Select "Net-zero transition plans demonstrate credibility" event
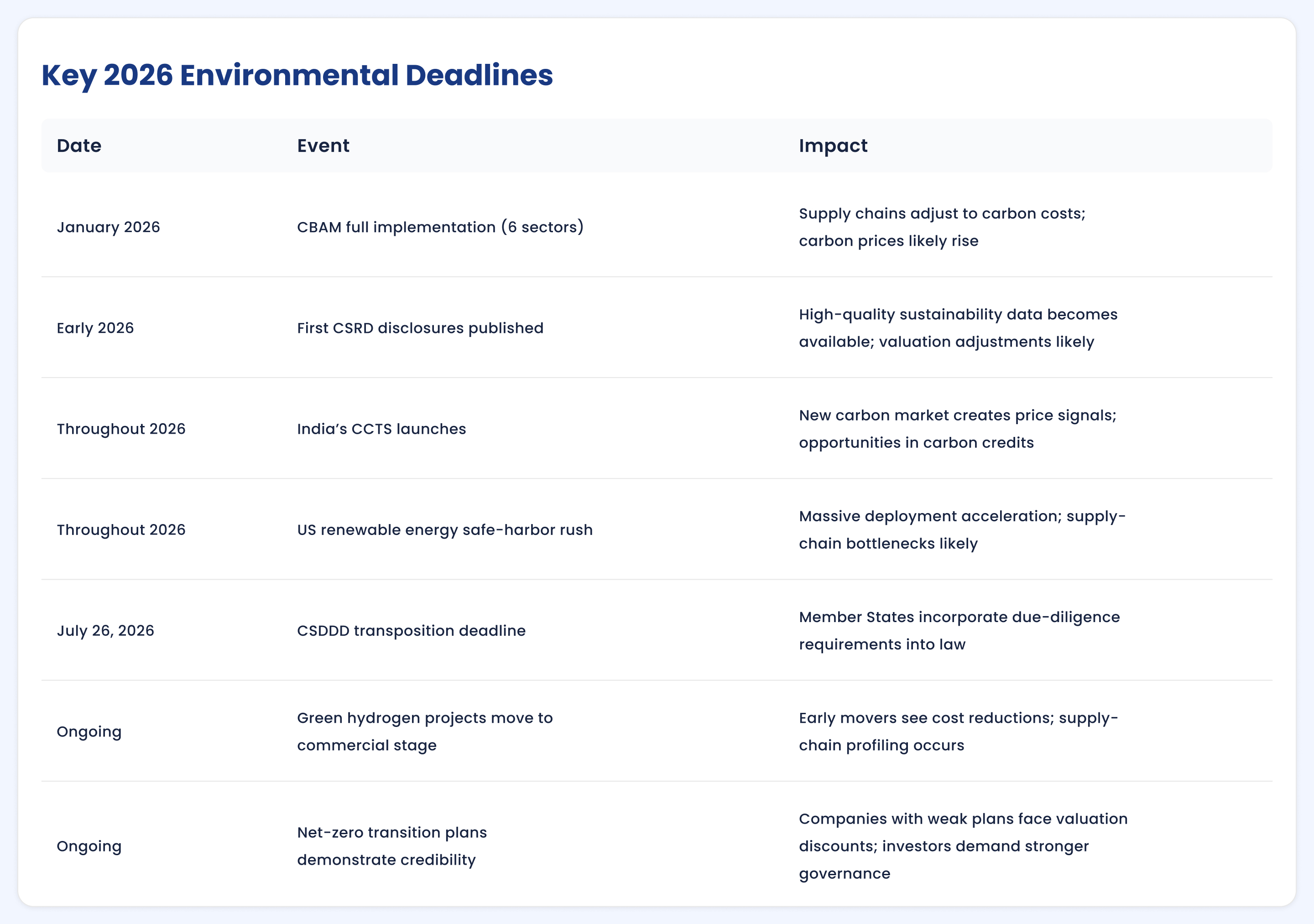The image size is (1314, 924). pos(391,846)
